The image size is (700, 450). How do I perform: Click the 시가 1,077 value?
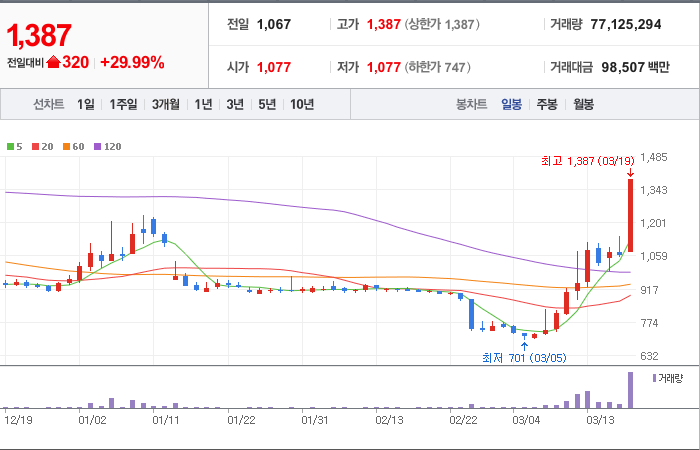tap(274, 67)
